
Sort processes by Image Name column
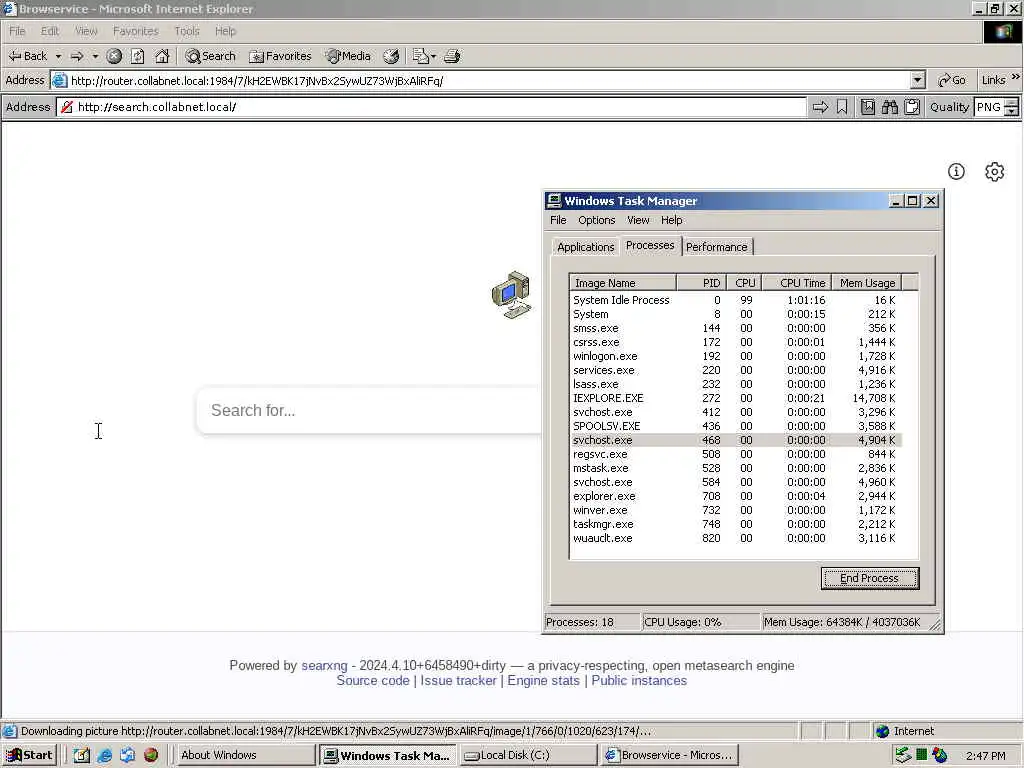point(622,283)
